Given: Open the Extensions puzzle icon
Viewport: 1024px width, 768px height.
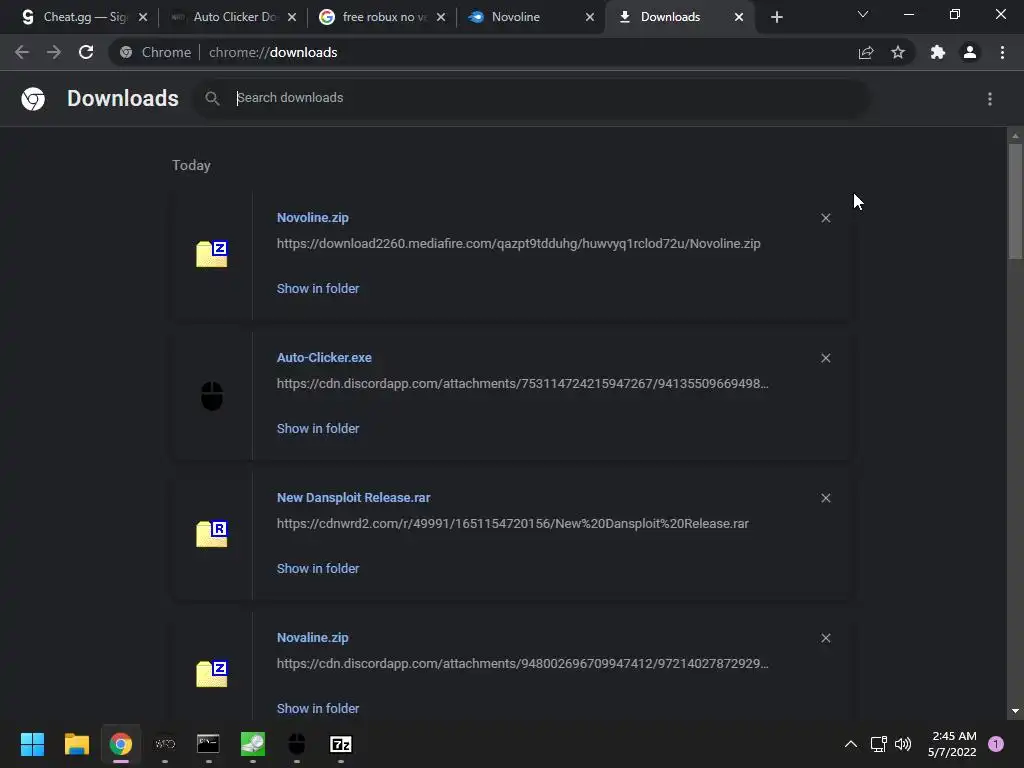Looking at the screenshot, I should point(938,52).
